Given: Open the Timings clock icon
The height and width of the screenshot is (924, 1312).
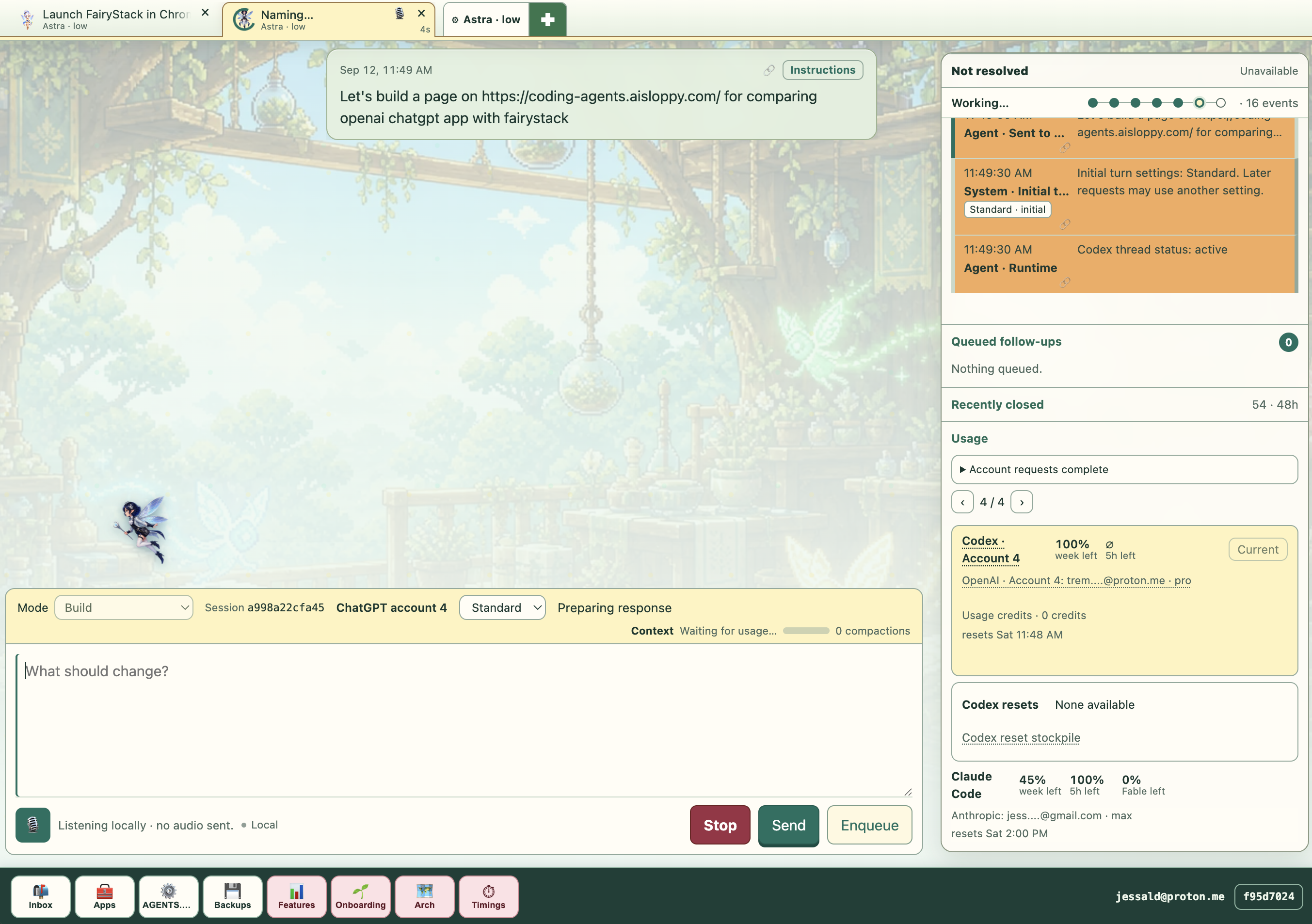Looking at the screenshot, I should click(489, 896).
